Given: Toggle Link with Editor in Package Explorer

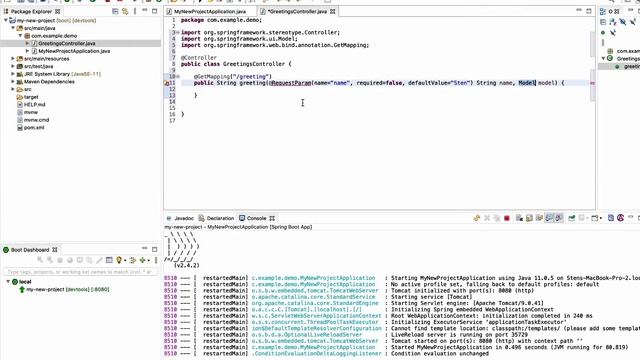Looking at the screenshot, I should (x=125, y=11).
